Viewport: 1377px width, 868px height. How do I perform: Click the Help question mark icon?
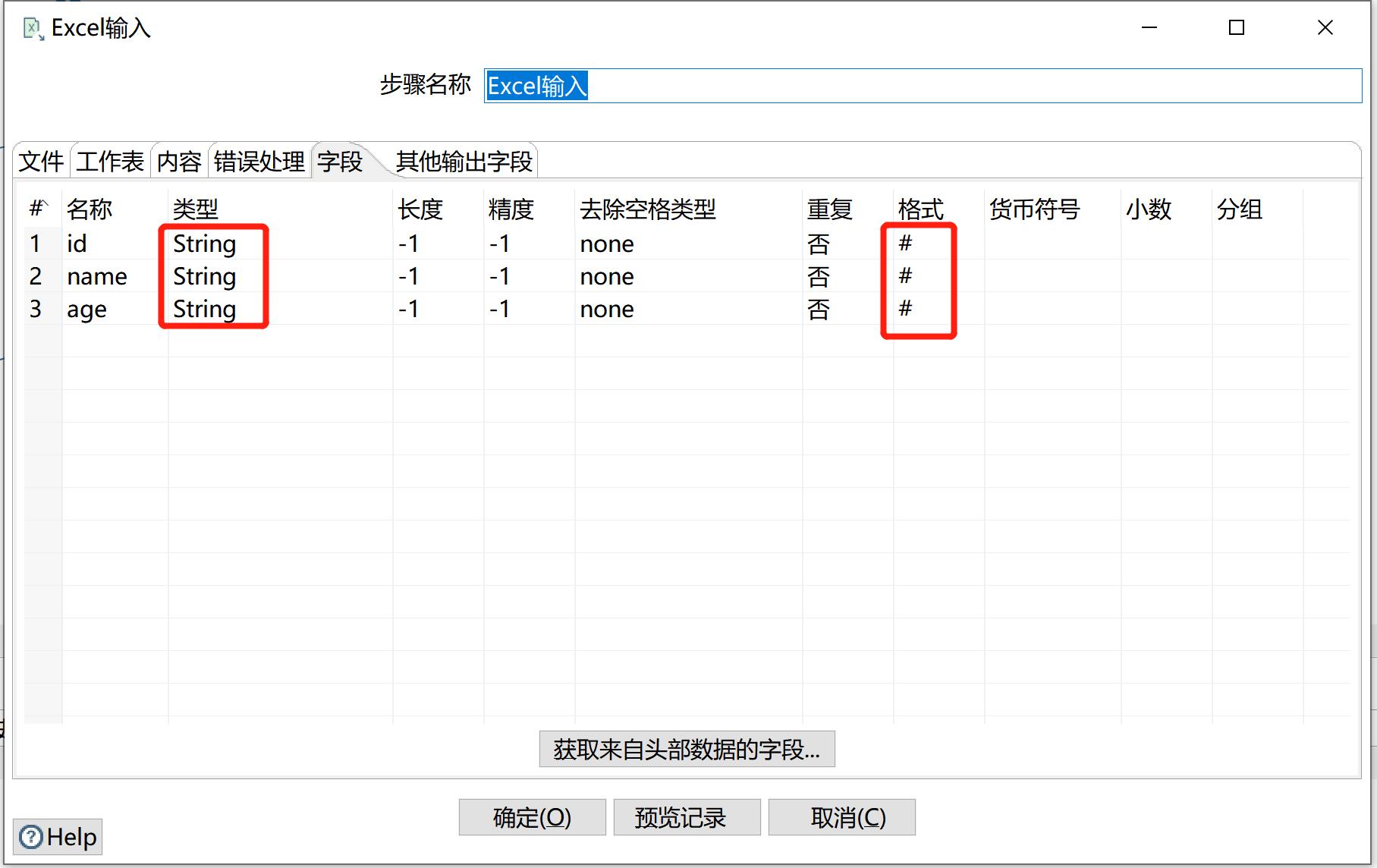[x=31, y=837]
